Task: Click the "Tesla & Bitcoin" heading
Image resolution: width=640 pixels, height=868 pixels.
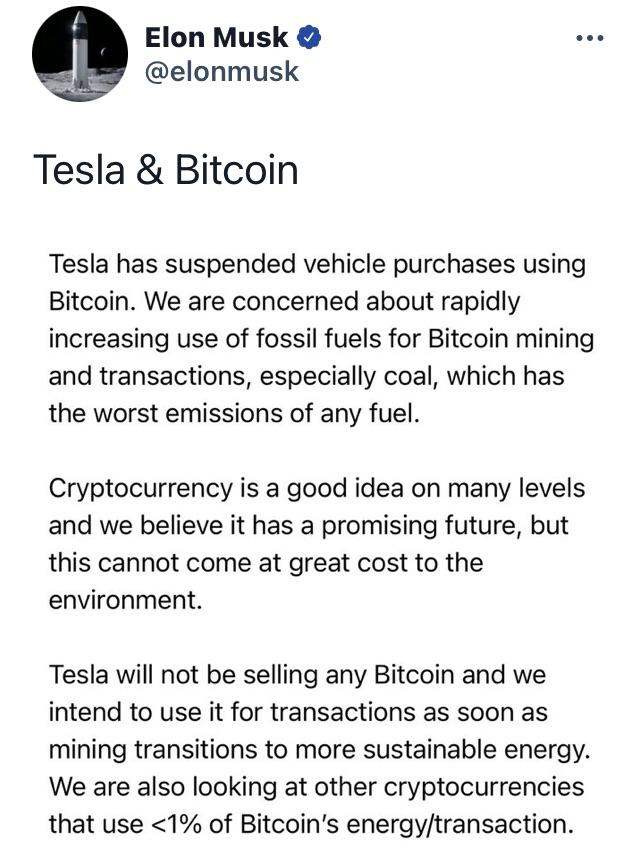Action: 166,170
